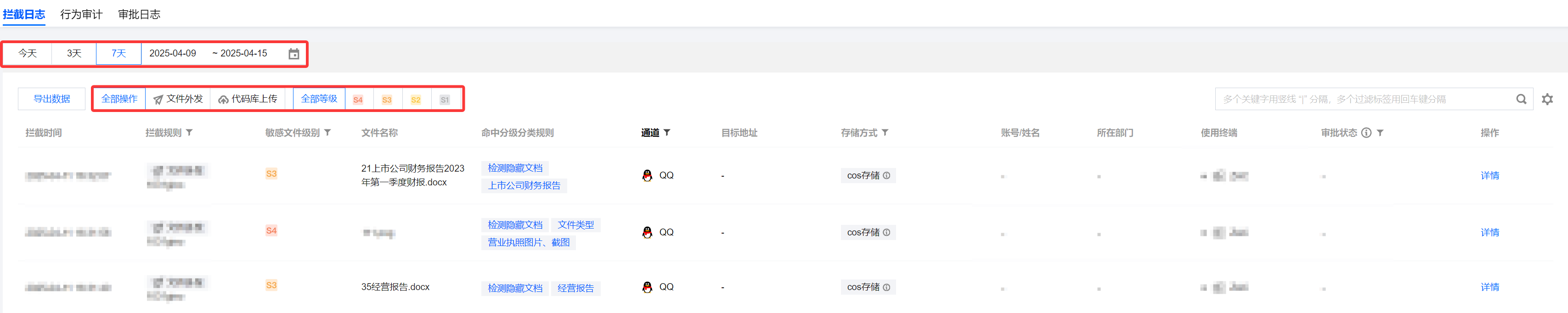Open the calendar date picker icon

(x=294, y=54)
